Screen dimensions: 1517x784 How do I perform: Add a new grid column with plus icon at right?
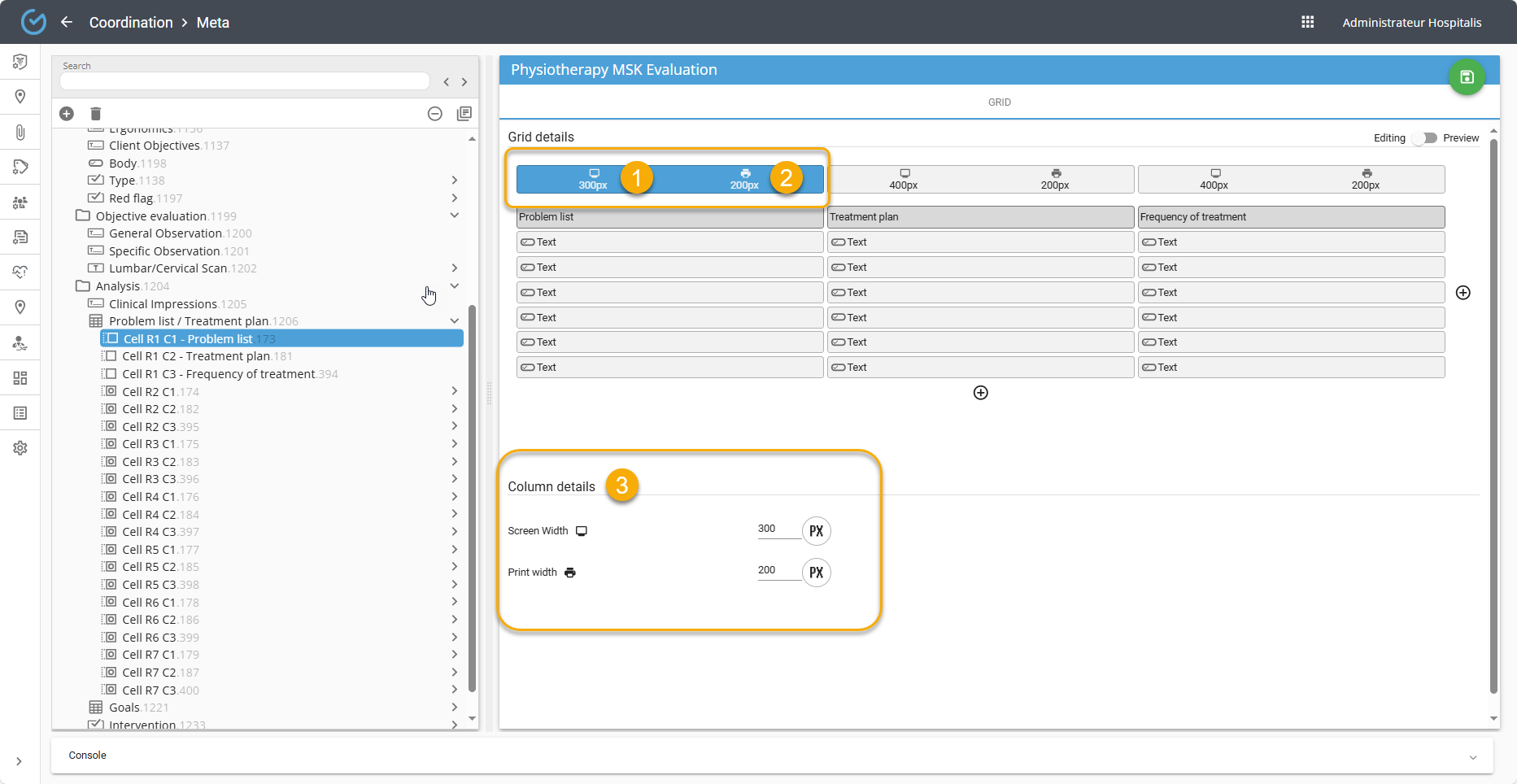pos(1463,293)
